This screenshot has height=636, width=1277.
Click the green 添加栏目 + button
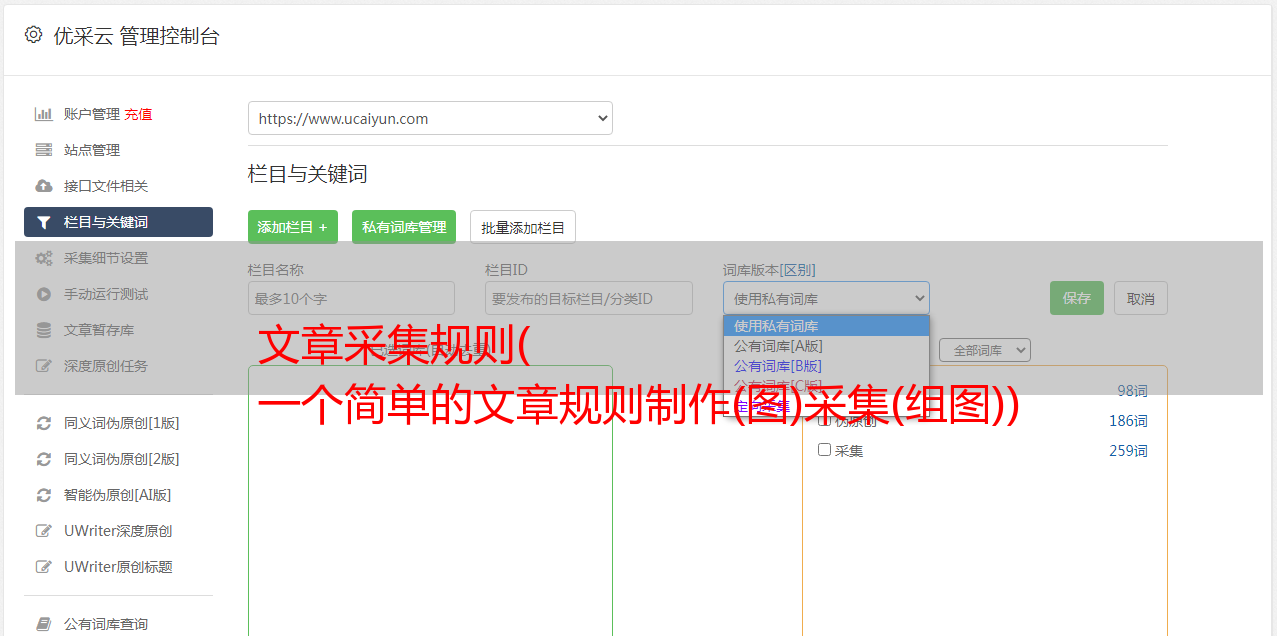(293, 227)
